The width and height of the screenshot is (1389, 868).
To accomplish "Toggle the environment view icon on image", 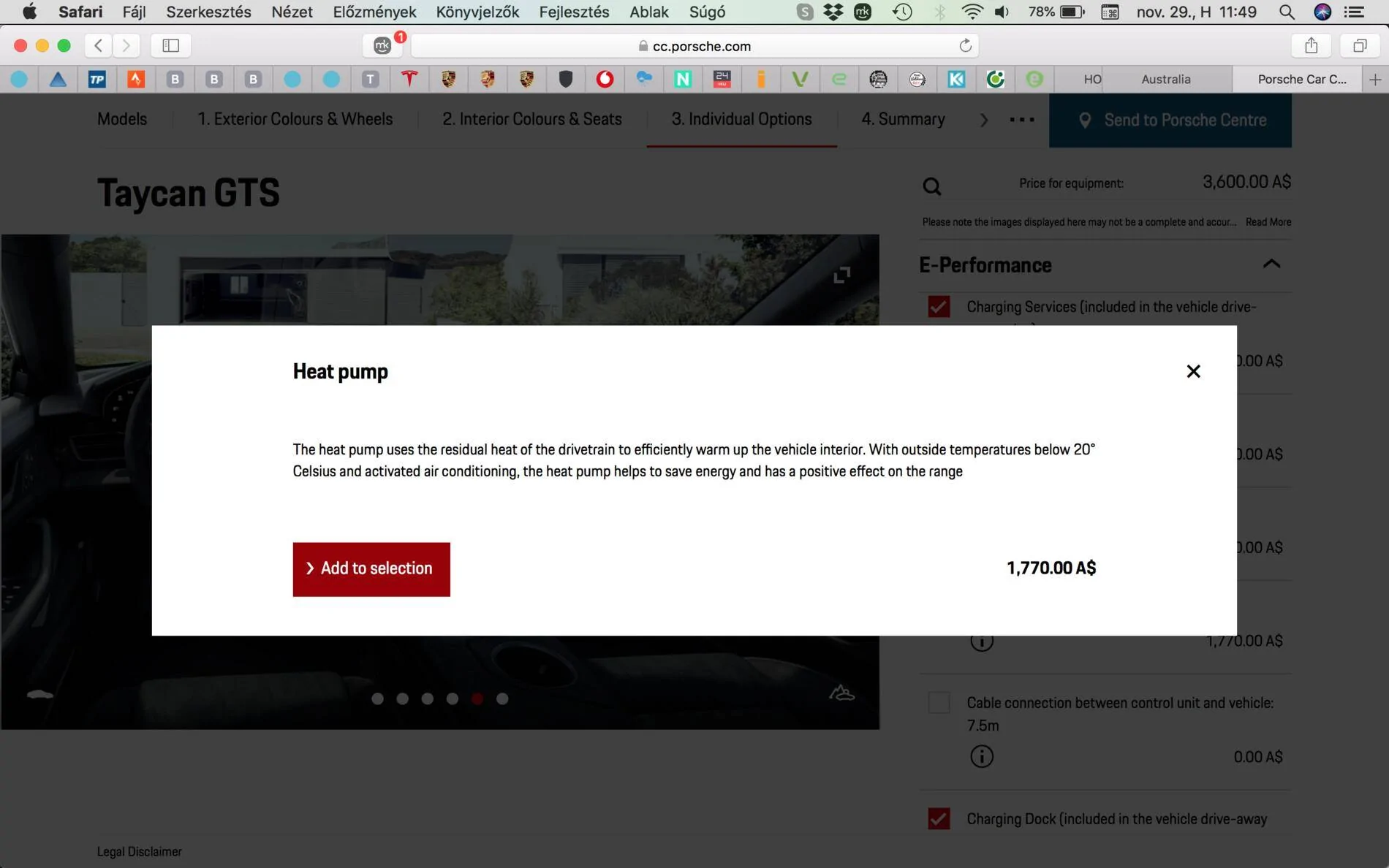I will pos(841,693).
